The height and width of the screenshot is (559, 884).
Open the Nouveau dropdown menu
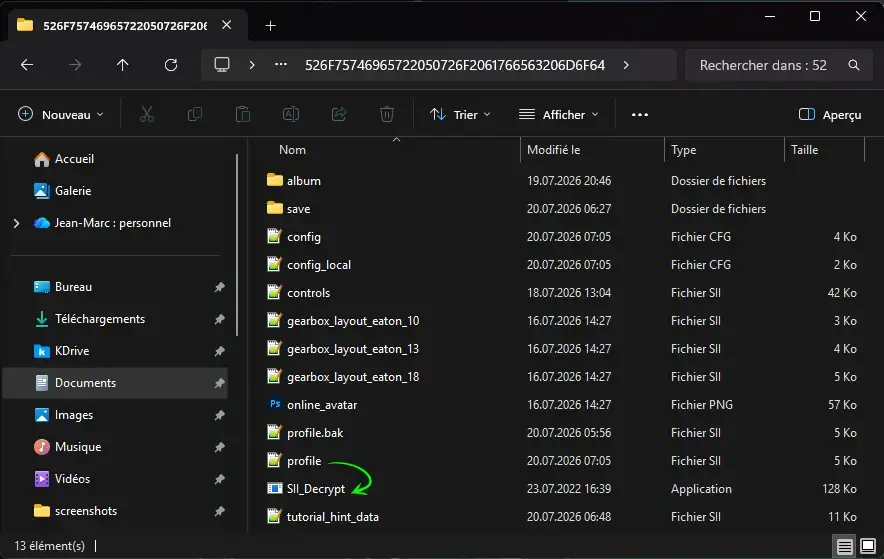61,114
